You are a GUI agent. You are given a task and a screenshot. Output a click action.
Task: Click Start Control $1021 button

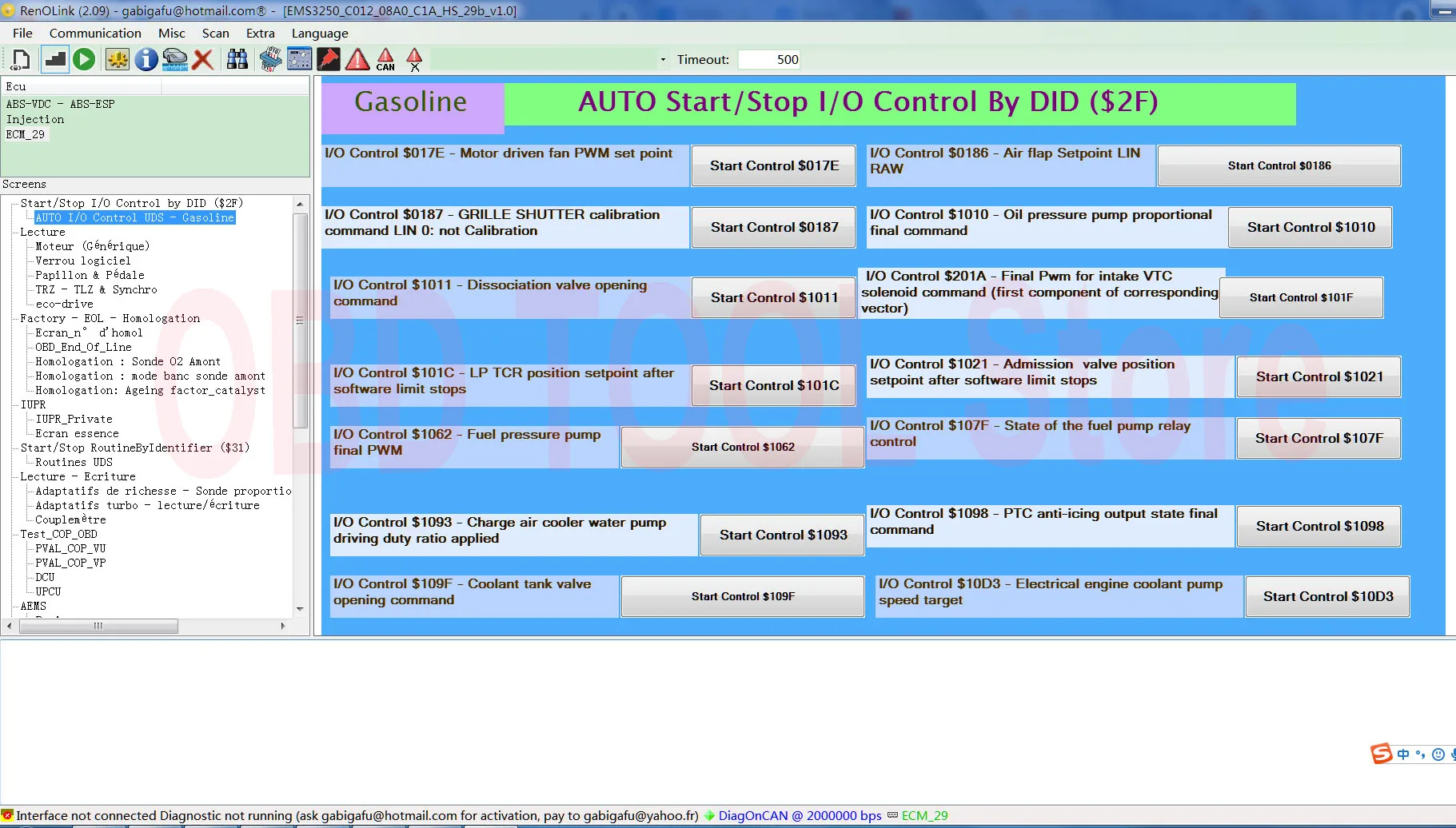coord(1319,376)
